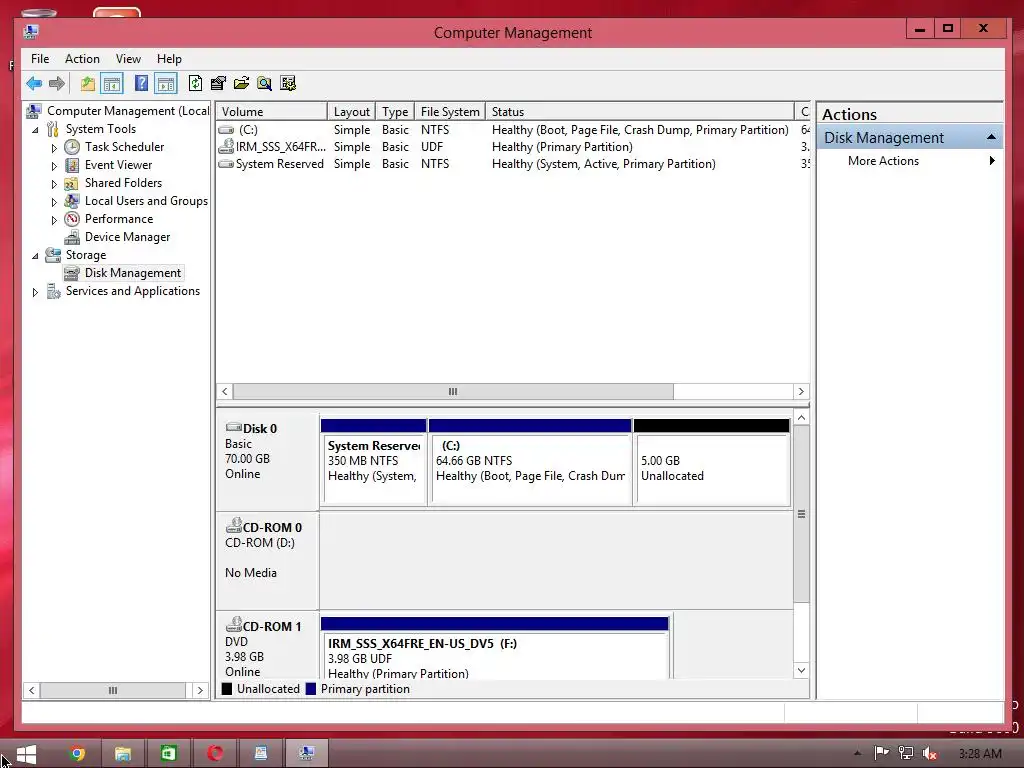This screenshot has height=768, width=1024.
Task: Click the disk view scroll up arrow
Action: (801, 417)
